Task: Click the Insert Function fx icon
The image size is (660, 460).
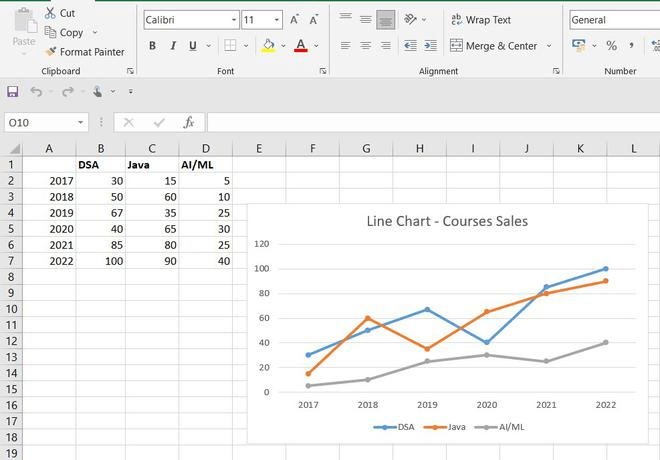Action: [189, 122]
